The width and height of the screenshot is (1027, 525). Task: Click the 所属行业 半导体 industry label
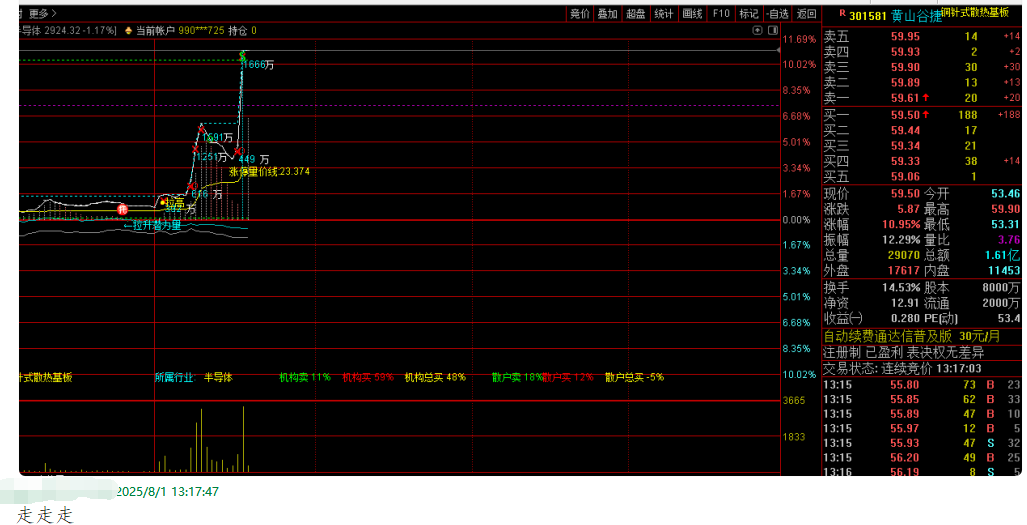[x=194, y=378]
